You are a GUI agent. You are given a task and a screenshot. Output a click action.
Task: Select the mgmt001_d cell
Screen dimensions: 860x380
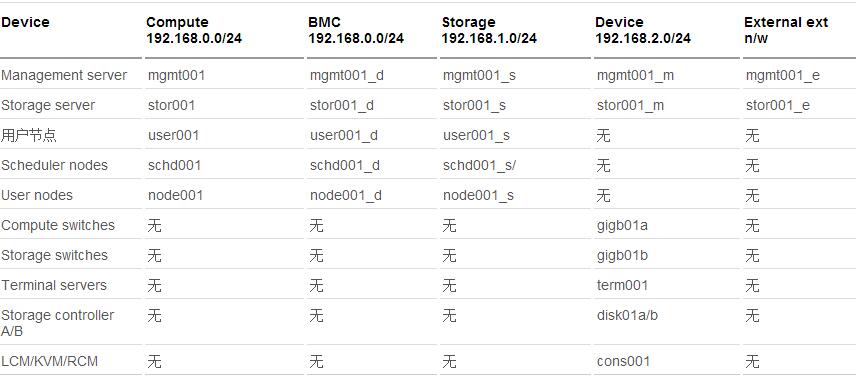pyautogui.click(x=347, y=75)
